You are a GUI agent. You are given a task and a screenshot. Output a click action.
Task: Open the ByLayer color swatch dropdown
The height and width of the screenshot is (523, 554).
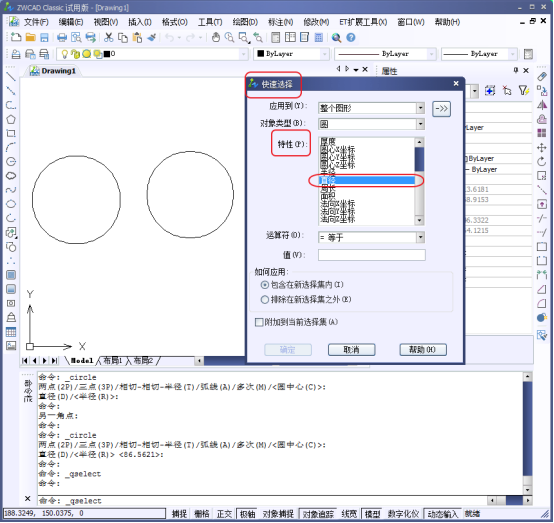point(292,54)
